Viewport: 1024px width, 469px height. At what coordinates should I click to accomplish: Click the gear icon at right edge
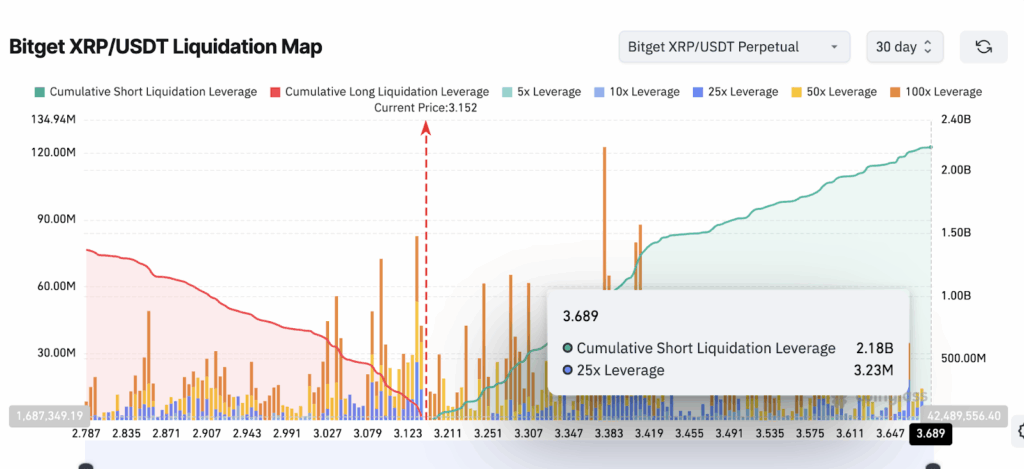(1020, 430)
